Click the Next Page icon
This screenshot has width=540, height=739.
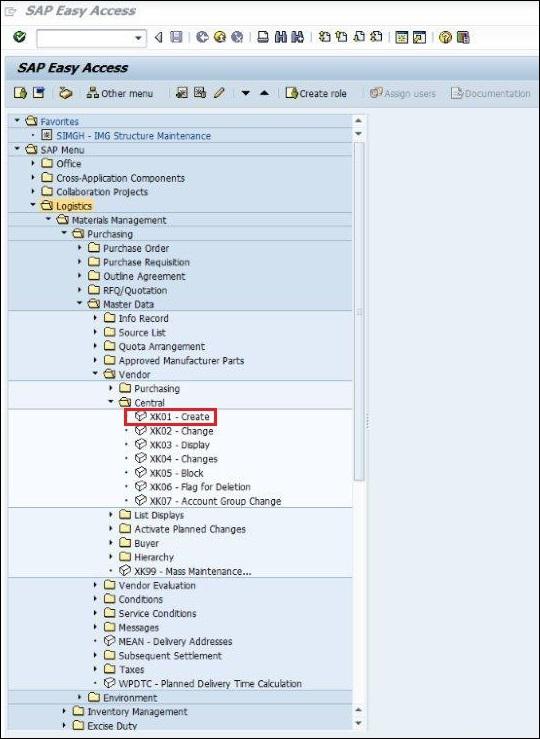click(359, 37)
